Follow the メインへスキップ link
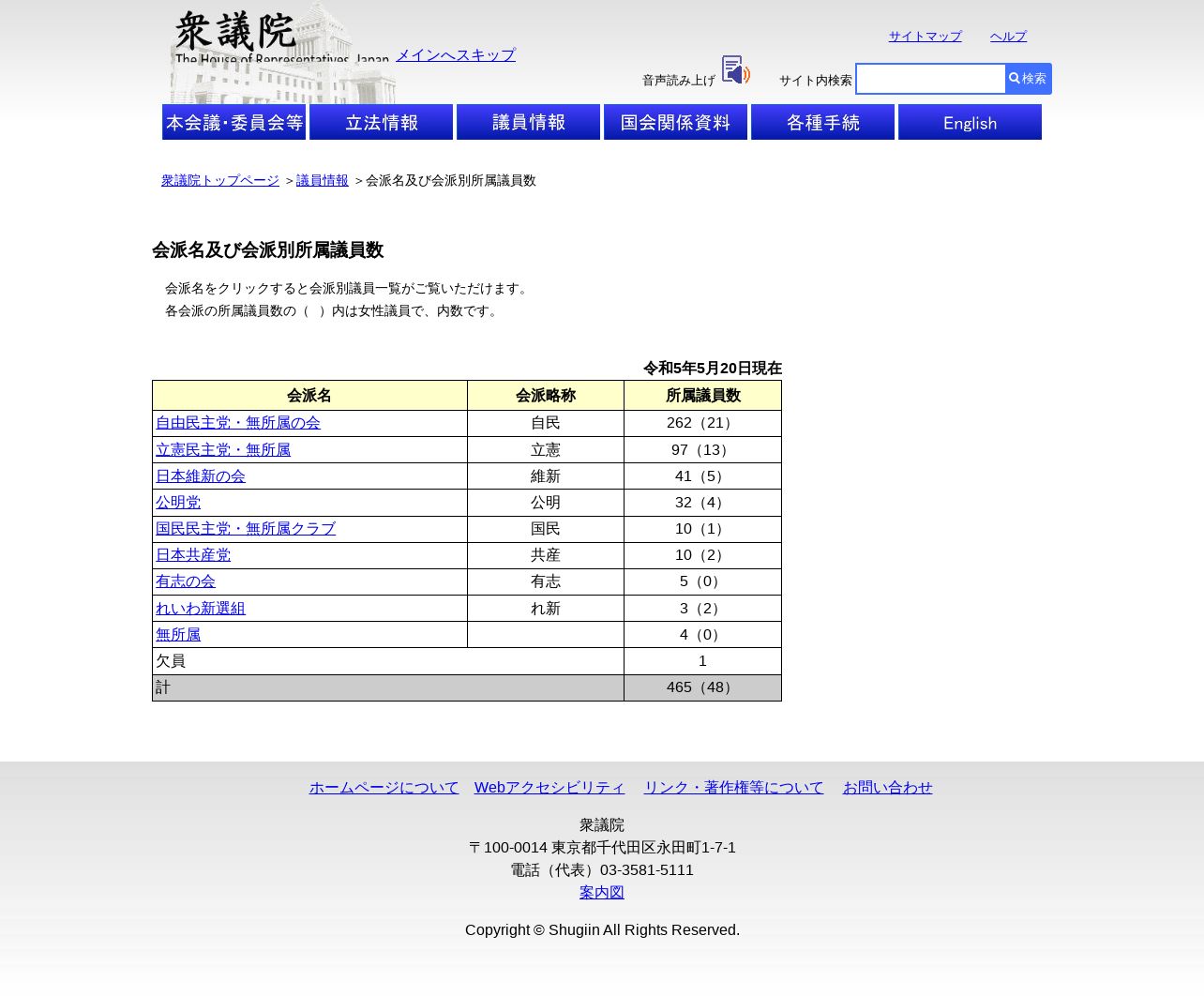The height and width of the screenshot is (996, 1204). (x=456, y=55)
